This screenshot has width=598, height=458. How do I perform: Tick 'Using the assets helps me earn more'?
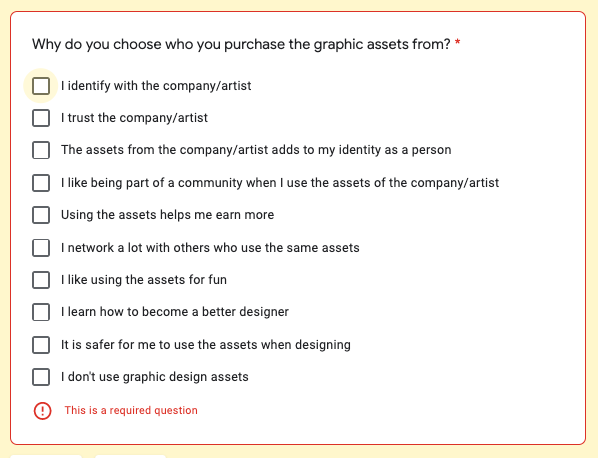[x=41, y=215]
